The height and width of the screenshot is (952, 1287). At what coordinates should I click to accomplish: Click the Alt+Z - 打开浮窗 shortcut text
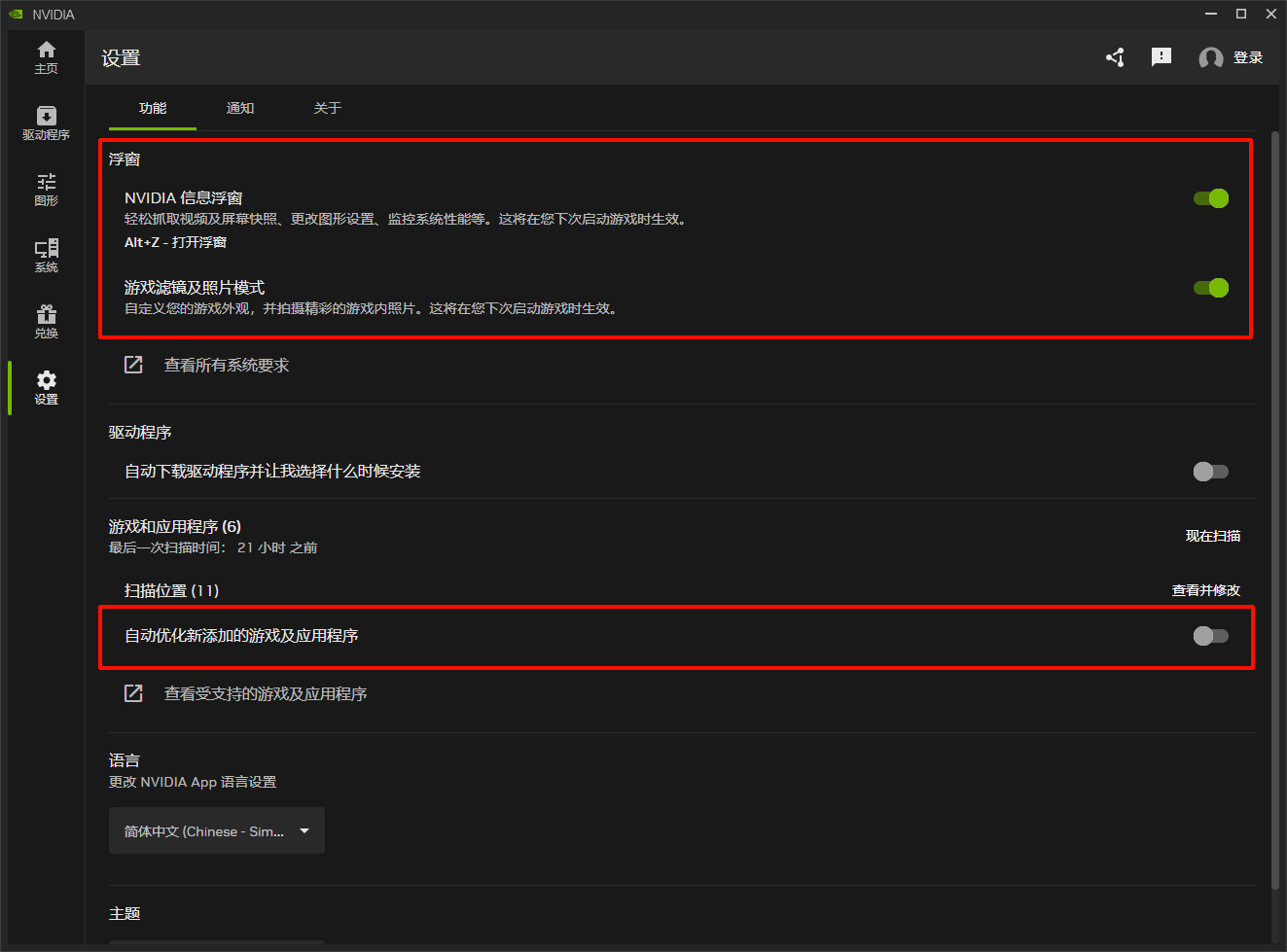tap(175, 242)
